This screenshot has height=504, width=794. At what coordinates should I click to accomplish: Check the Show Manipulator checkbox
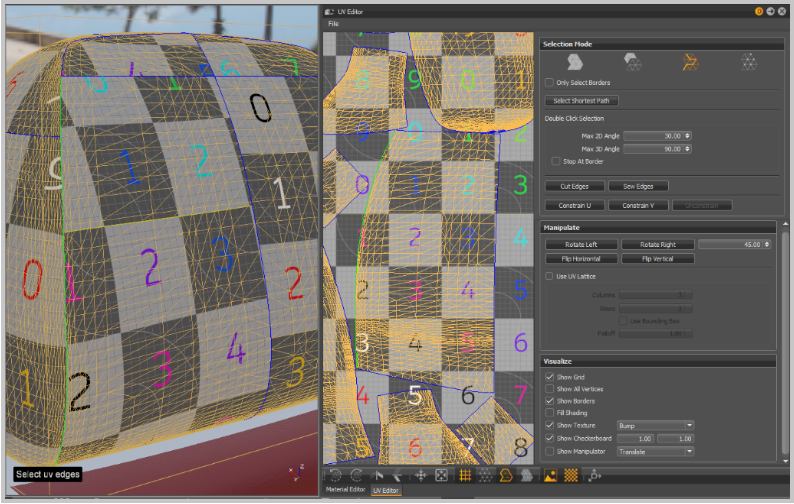coord(549,451)
